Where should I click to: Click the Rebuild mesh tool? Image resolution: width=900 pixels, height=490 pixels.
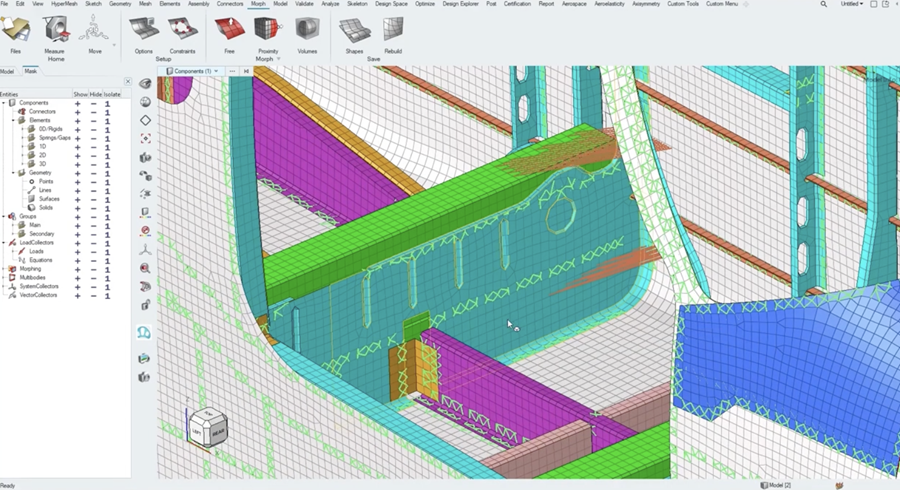click(393, 34)
